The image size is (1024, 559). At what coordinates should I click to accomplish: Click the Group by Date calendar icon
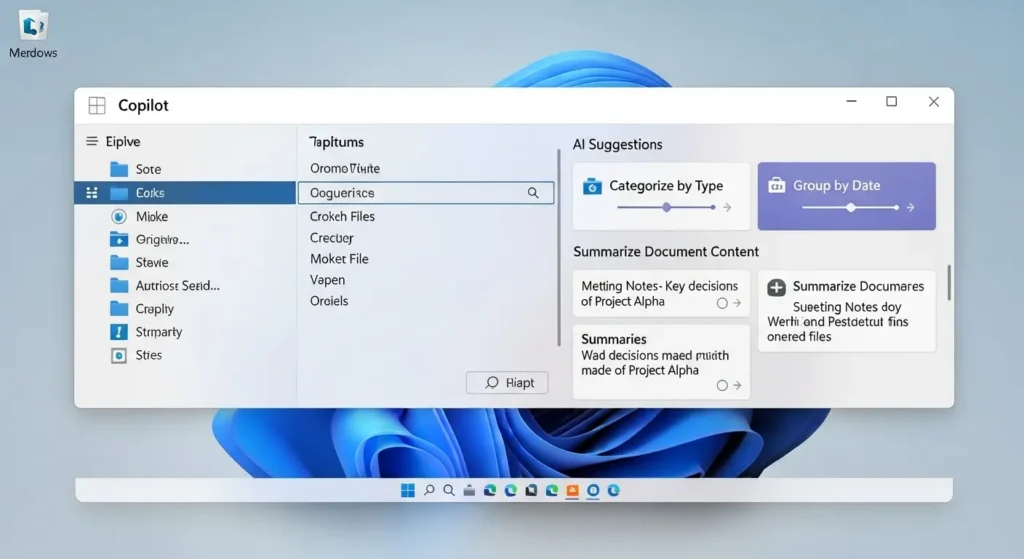776,185
